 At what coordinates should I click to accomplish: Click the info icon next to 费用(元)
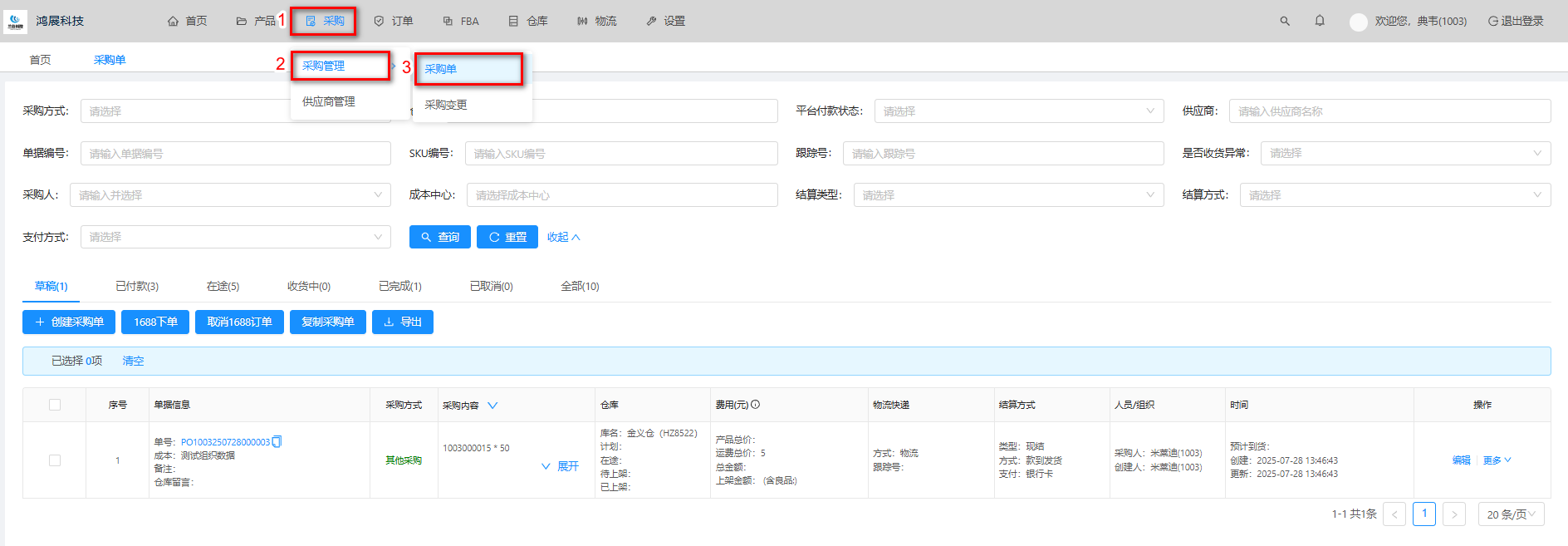pyautogui.click(x=756, y=405)
